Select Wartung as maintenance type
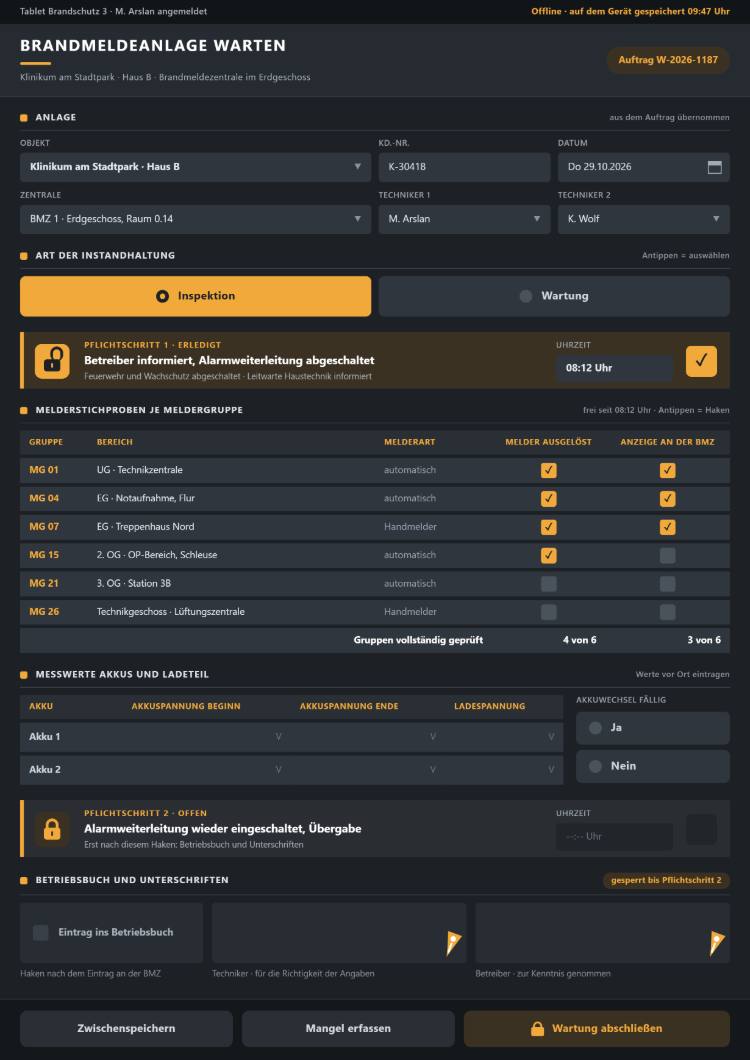Viewport: 750px width, 1060px height. point(554,296)
